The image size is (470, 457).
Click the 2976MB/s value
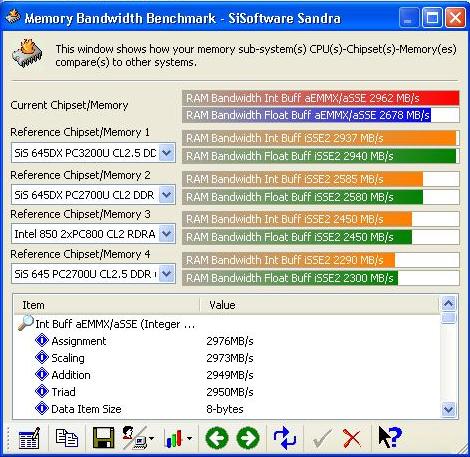(230, 341)
